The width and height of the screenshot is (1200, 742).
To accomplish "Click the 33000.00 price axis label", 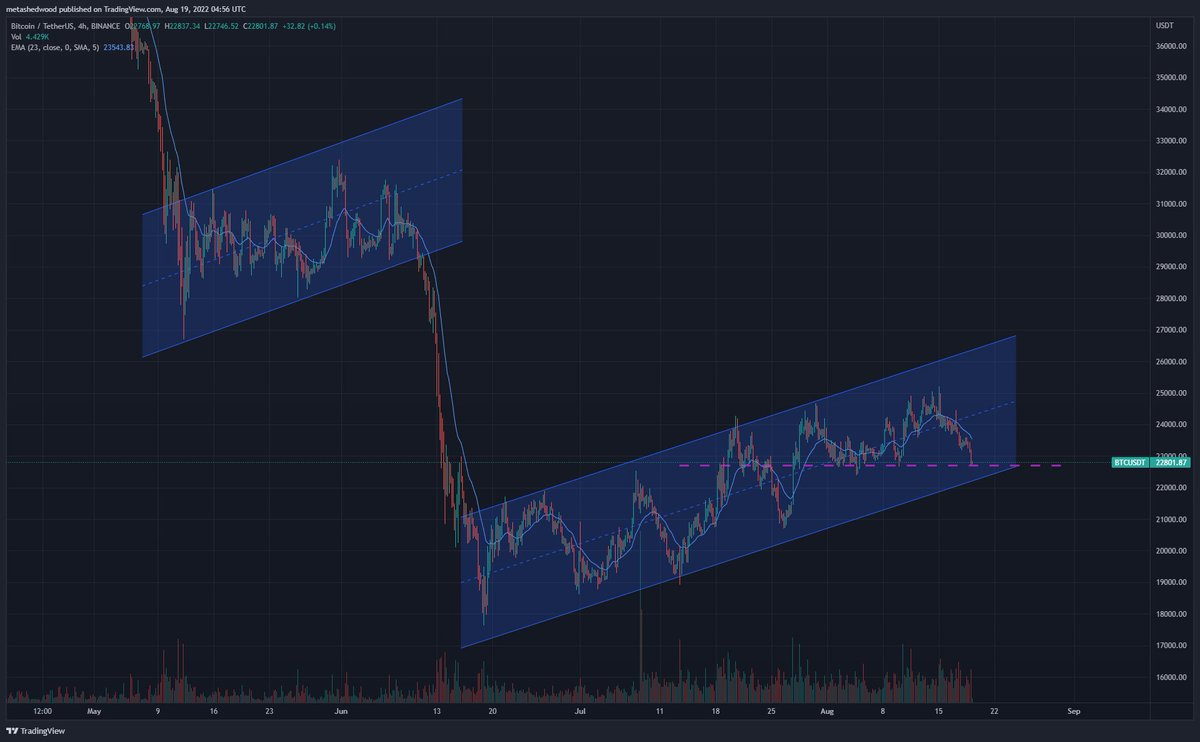I will (x=1169, y=141).
